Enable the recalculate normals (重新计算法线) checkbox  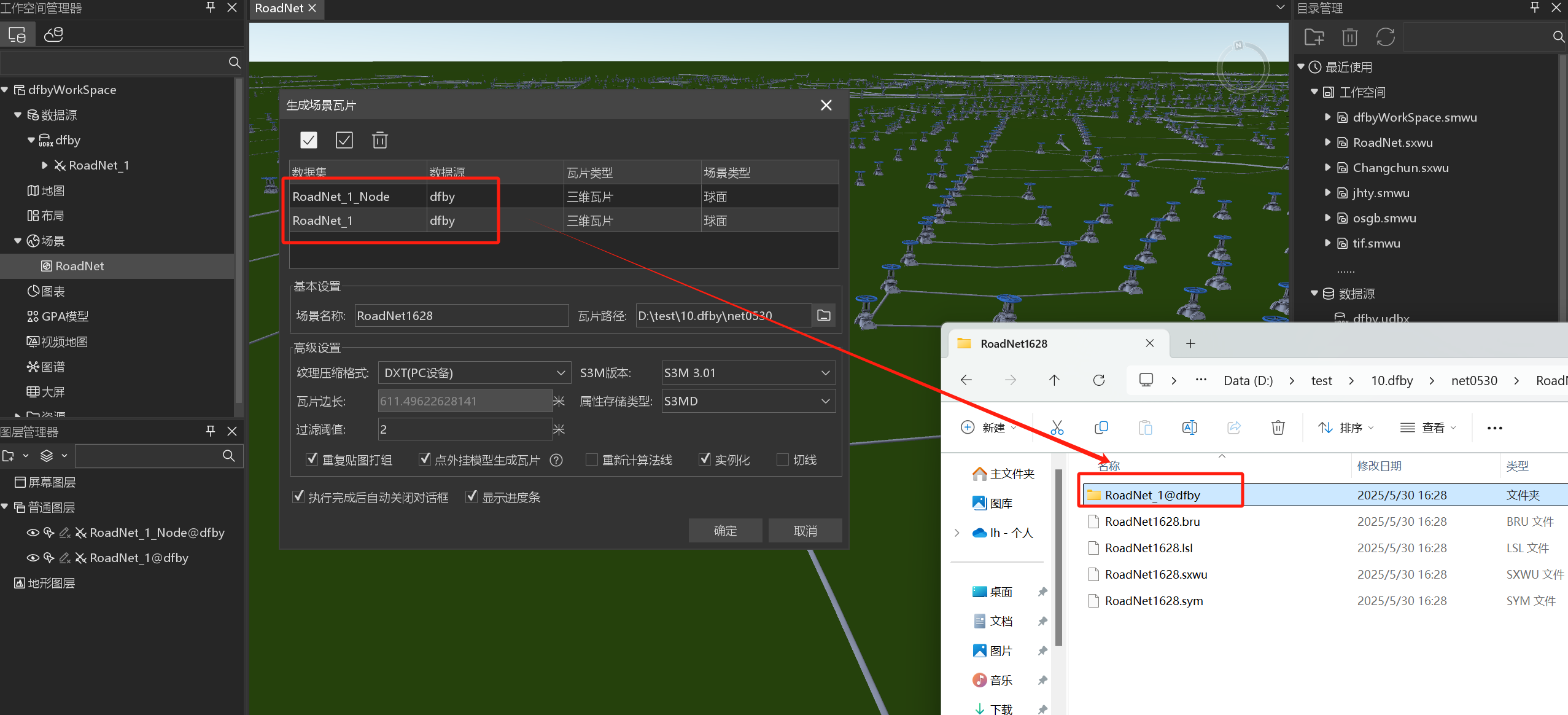pos(592,459)
